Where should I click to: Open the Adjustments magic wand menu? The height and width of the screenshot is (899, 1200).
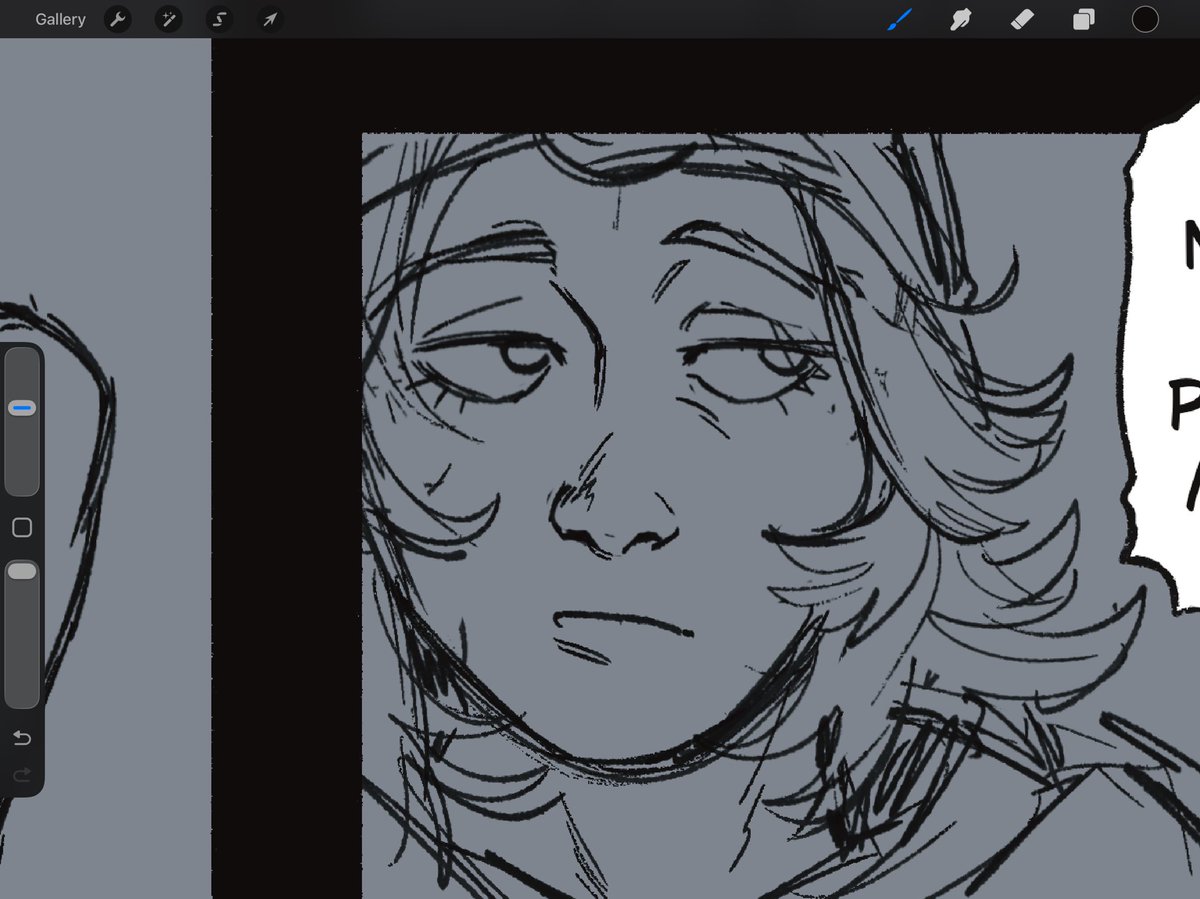coord(168,19)
